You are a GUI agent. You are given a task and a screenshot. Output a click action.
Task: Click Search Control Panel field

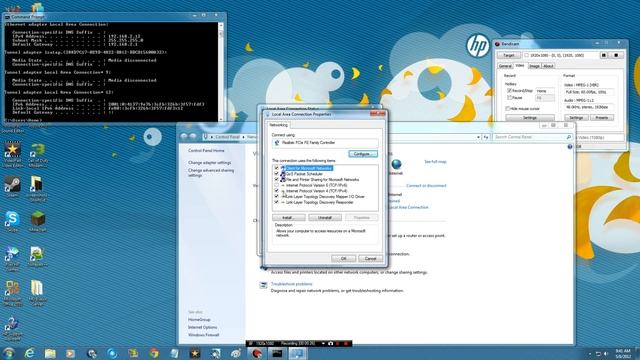(532, 137)
